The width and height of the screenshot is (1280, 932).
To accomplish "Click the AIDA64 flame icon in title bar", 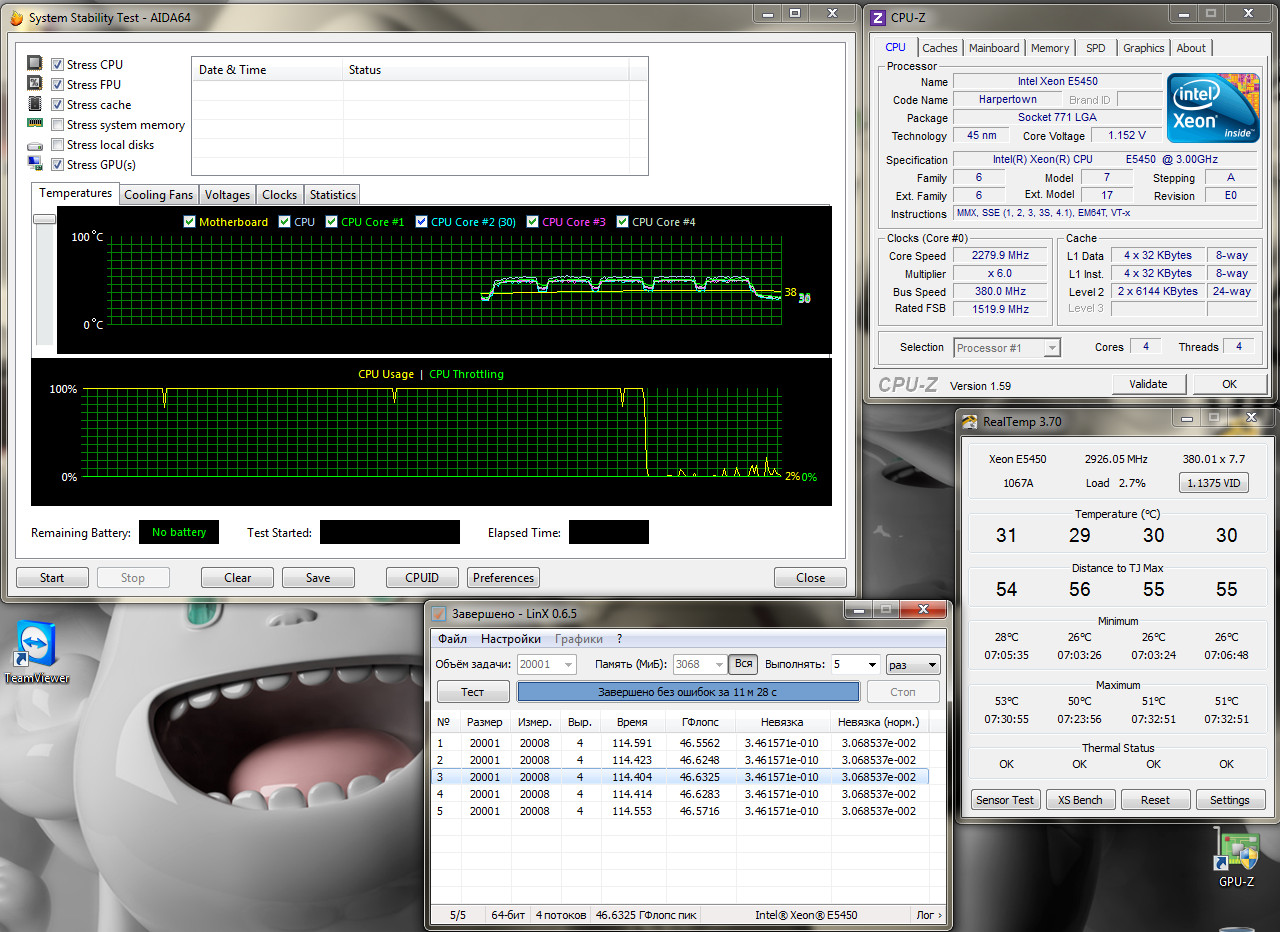I will point(16,18).
